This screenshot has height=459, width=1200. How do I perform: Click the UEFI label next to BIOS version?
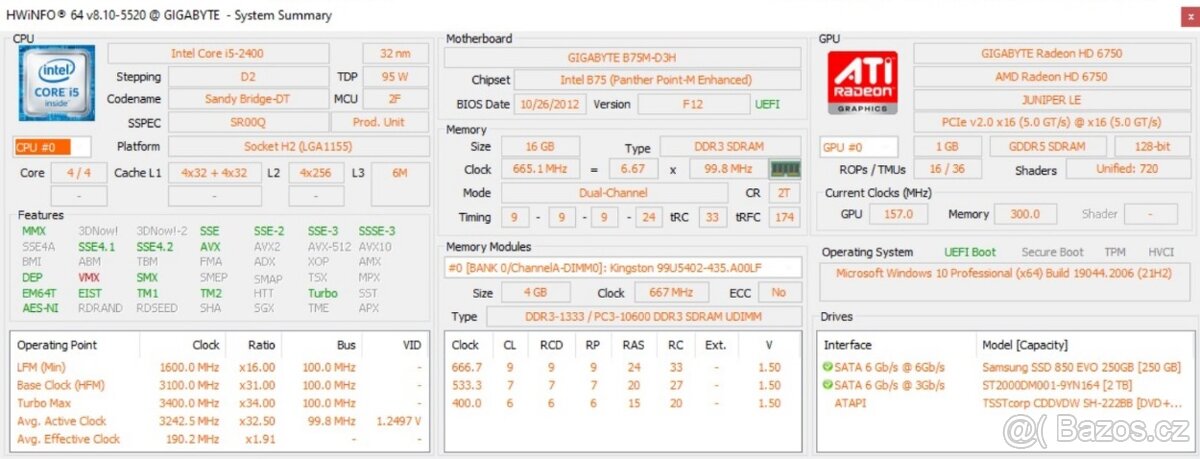[767, 104]
